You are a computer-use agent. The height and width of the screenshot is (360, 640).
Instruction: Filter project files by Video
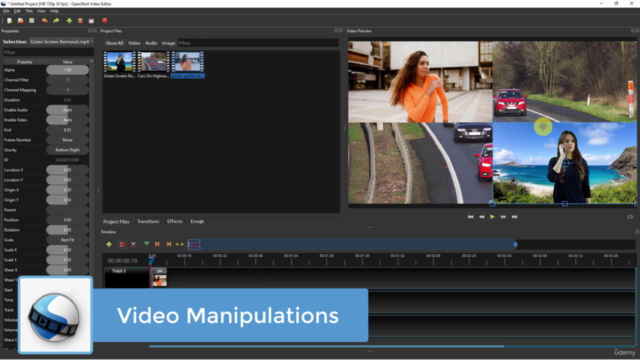[x=134, y=43]
